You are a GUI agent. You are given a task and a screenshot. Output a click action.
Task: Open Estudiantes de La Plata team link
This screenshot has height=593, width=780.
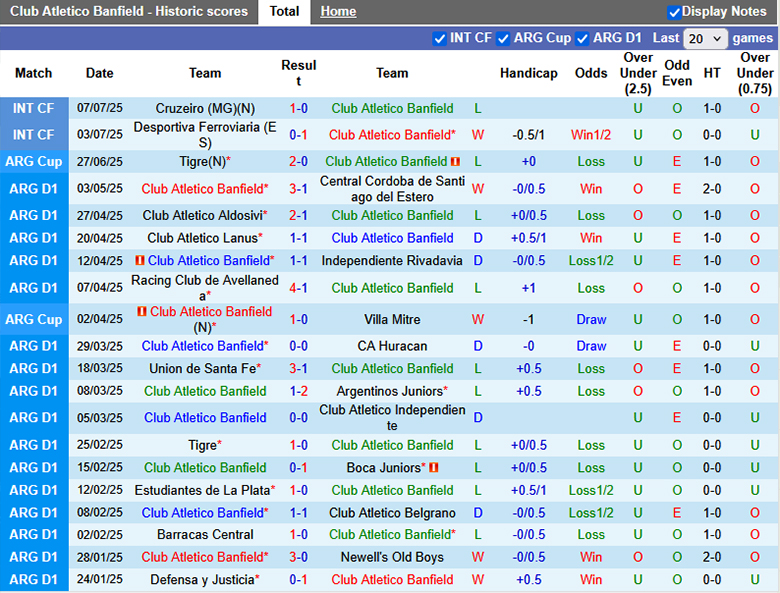[x=202, y=490]
